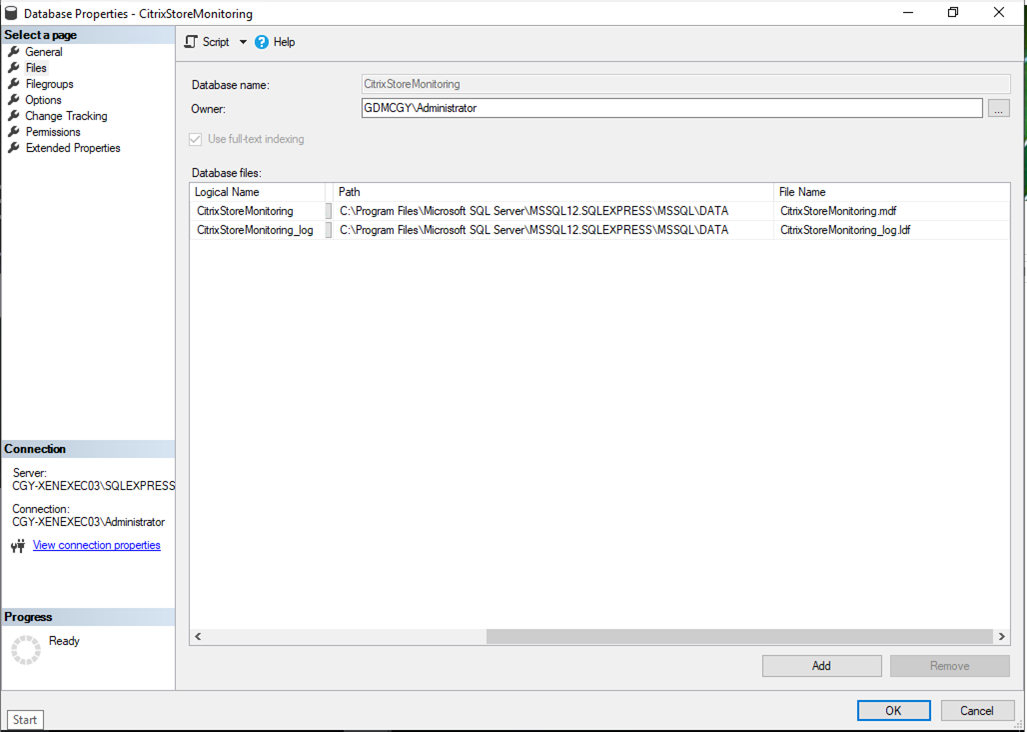The width and height of the screenshot is (1027, 732).
Task: Click the Server label in Connection panel
Action: 29,473
